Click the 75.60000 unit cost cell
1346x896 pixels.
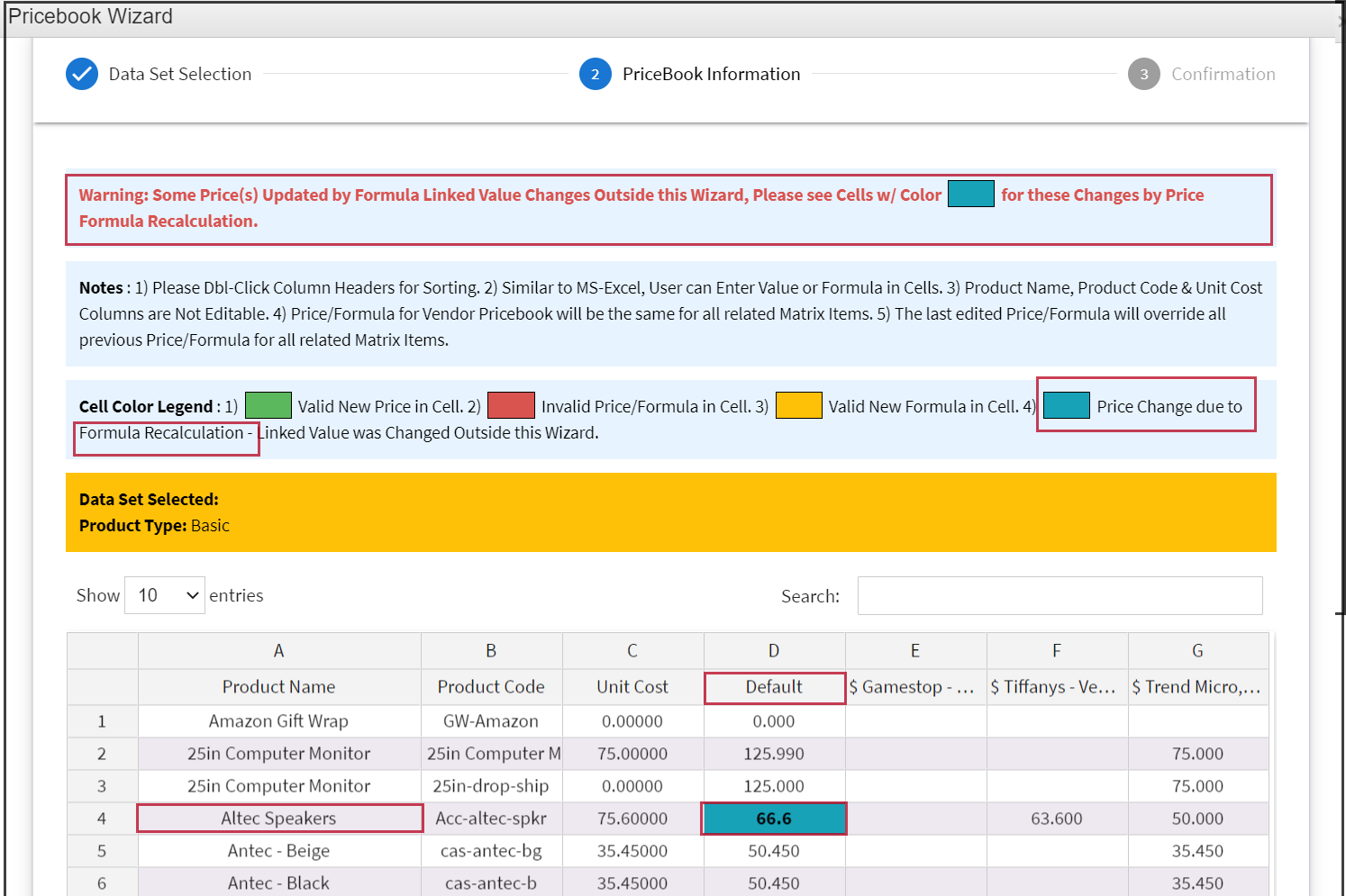click(x=632, y=819)
